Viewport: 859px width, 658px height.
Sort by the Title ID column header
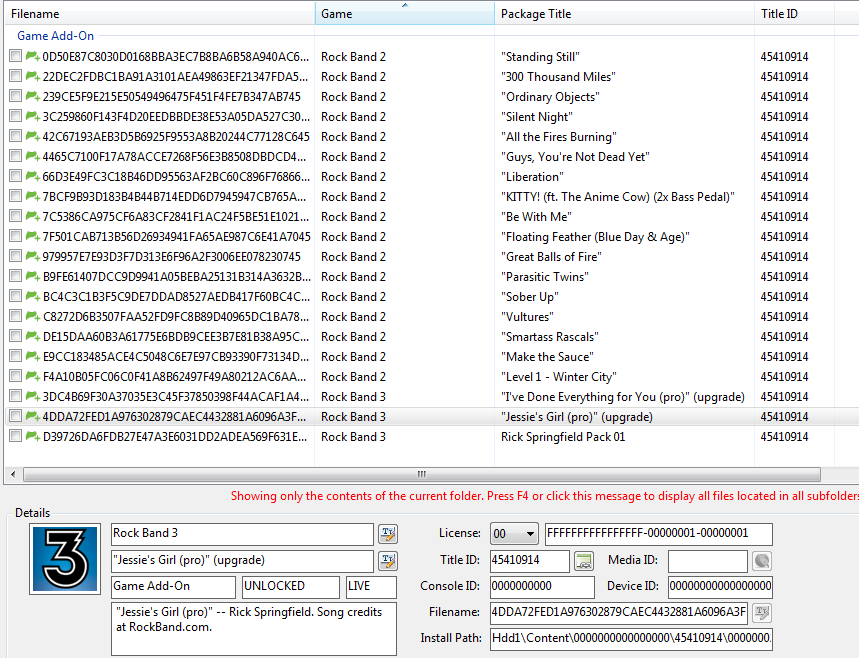click(x=794, y=14)
